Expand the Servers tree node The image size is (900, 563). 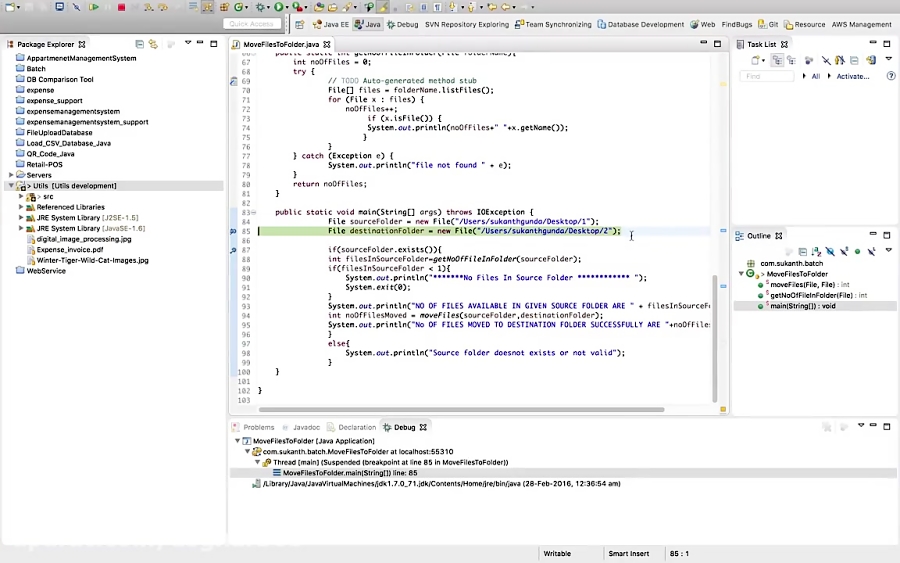tap(11, 175)
